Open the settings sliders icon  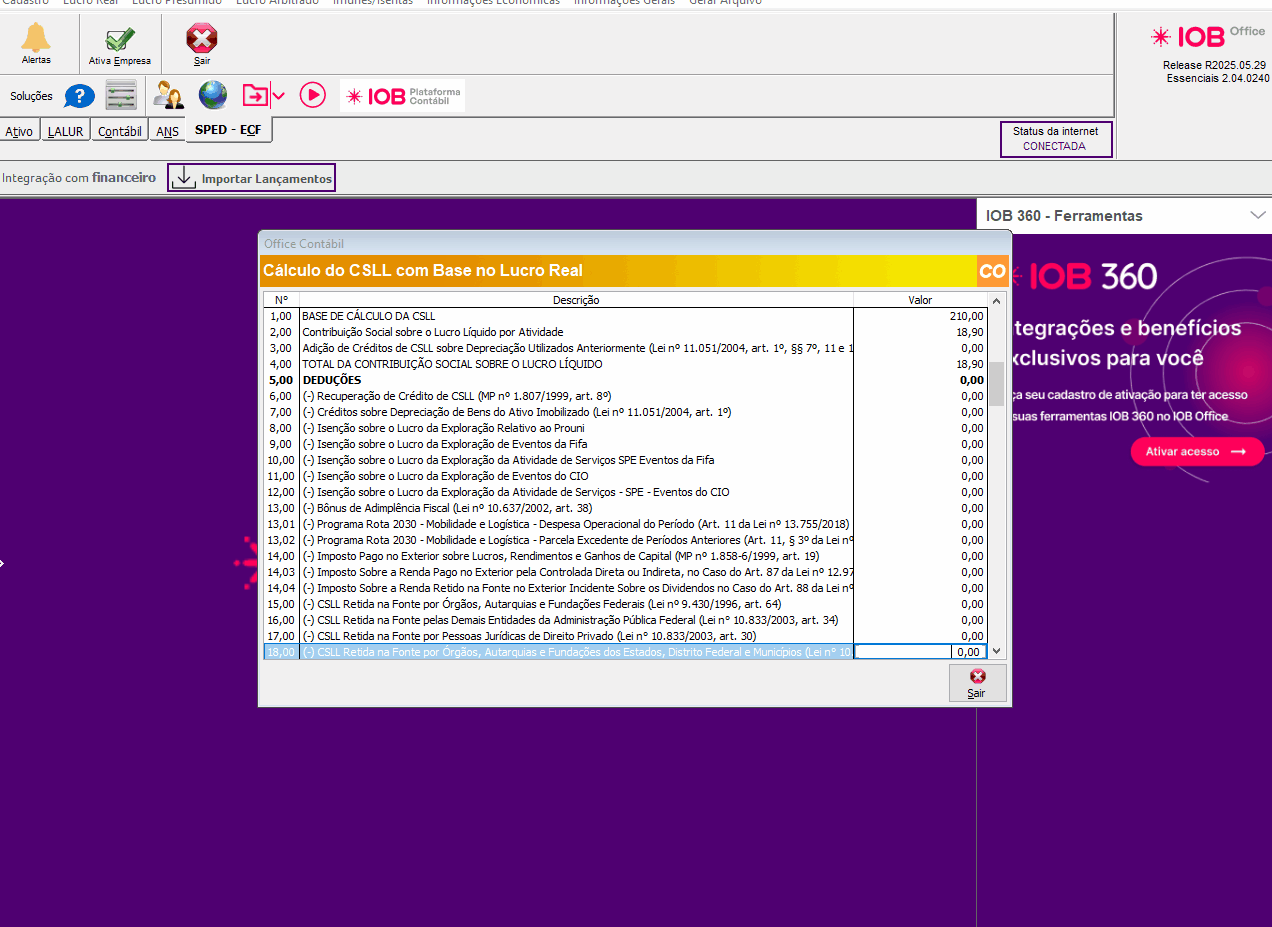[121, 96]
